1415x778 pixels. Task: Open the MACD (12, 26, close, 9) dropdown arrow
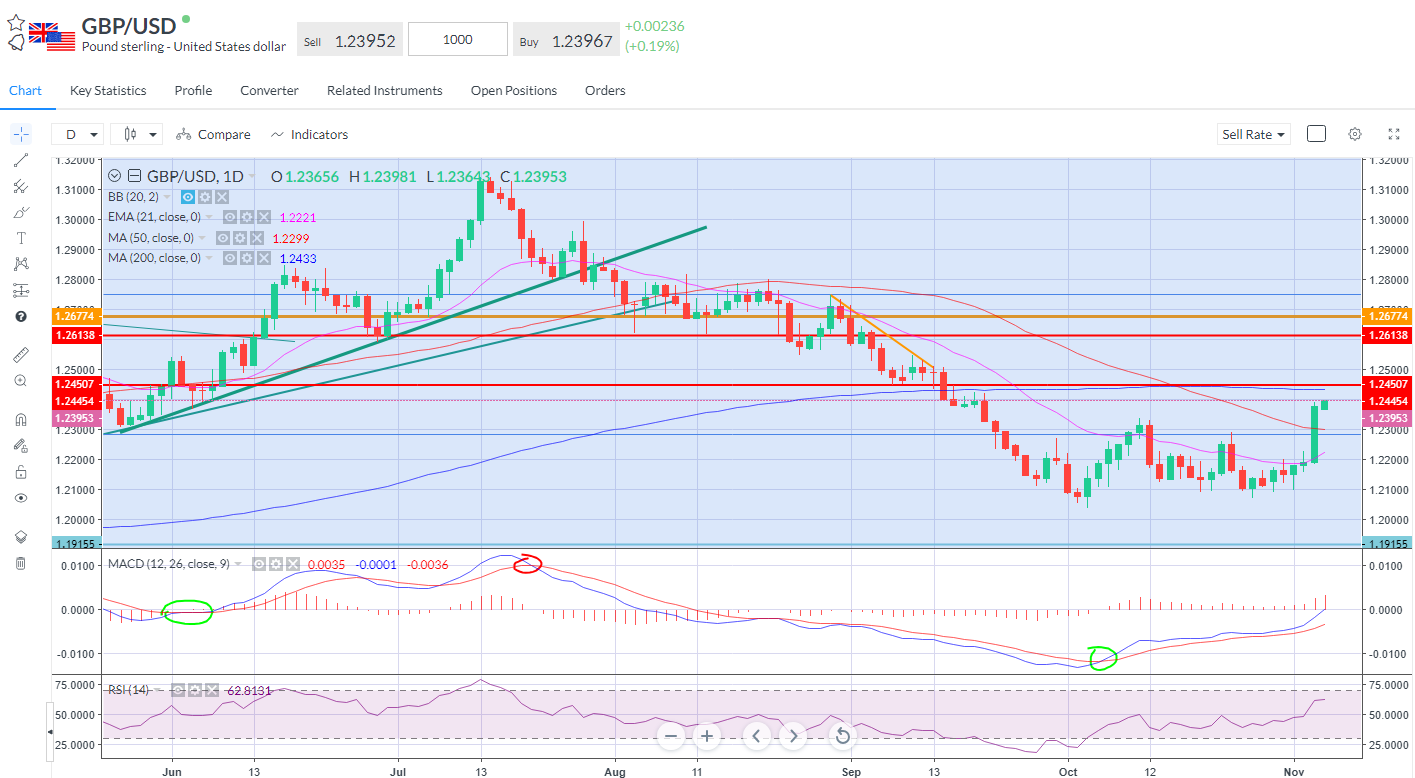238,564
